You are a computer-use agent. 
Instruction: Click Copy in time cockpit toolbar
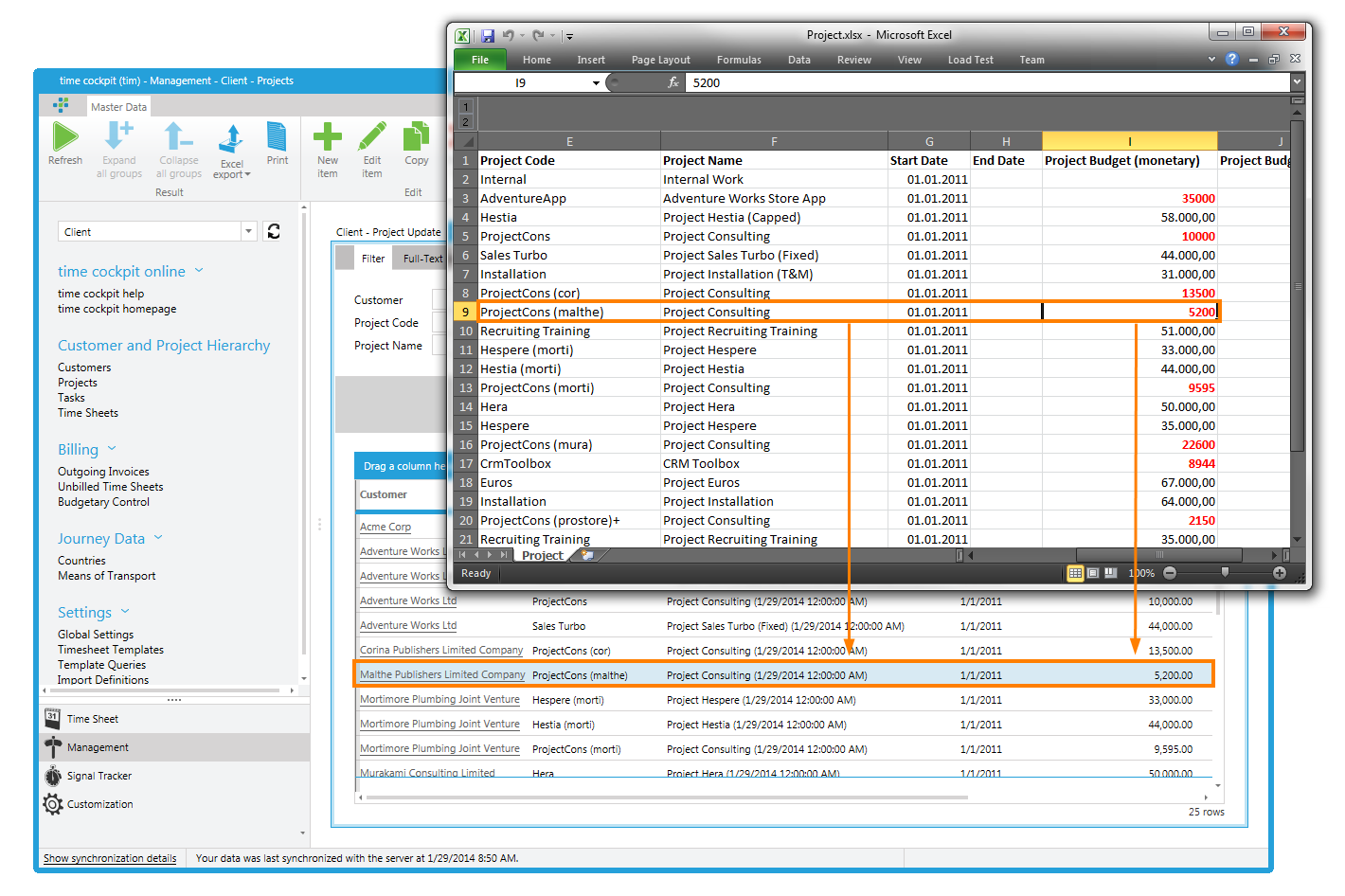[417, 145]
